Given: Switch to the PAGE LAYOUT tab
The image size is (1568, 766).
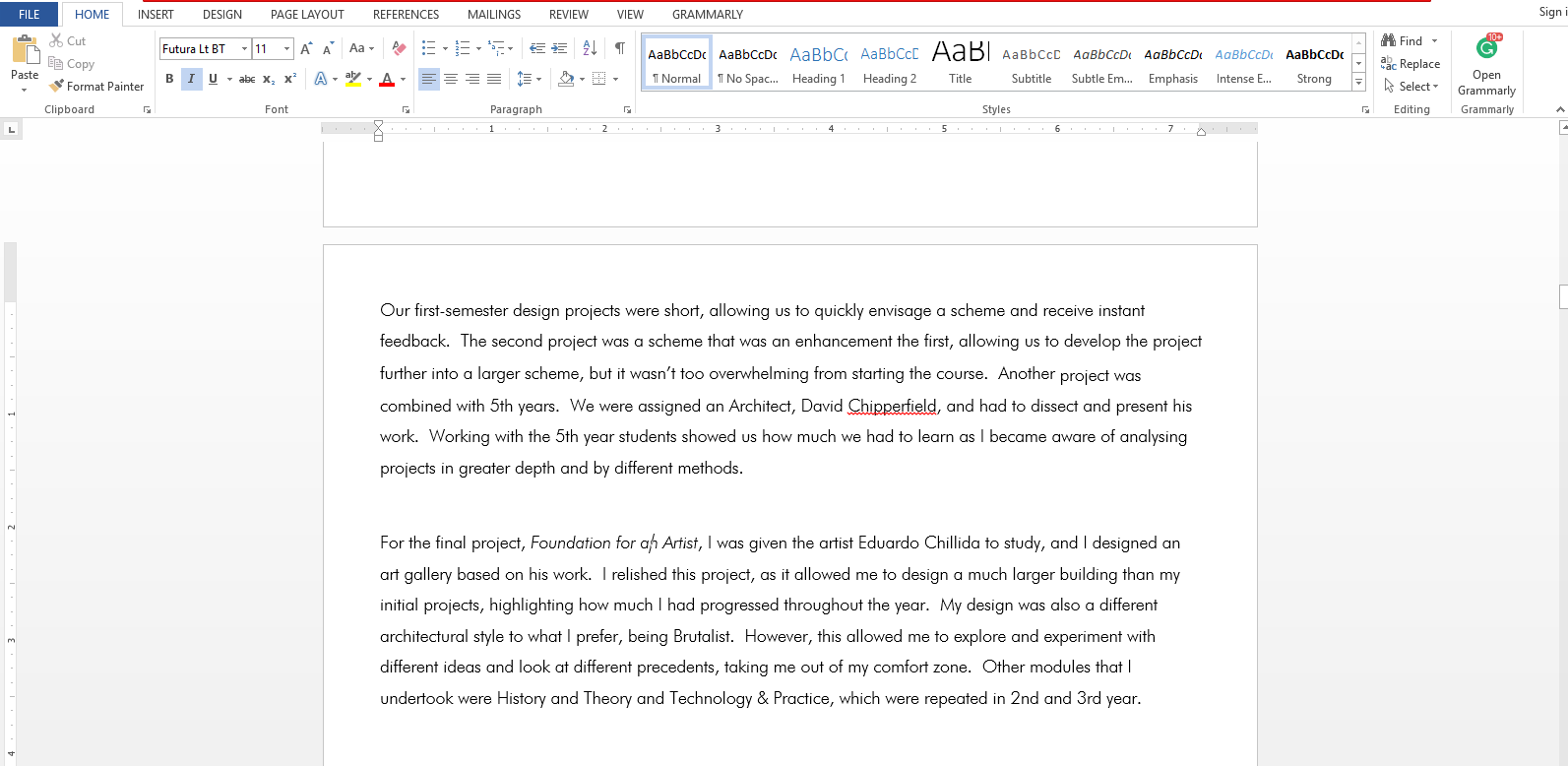Looking at the screenshot, I should [x=307, y=14].
